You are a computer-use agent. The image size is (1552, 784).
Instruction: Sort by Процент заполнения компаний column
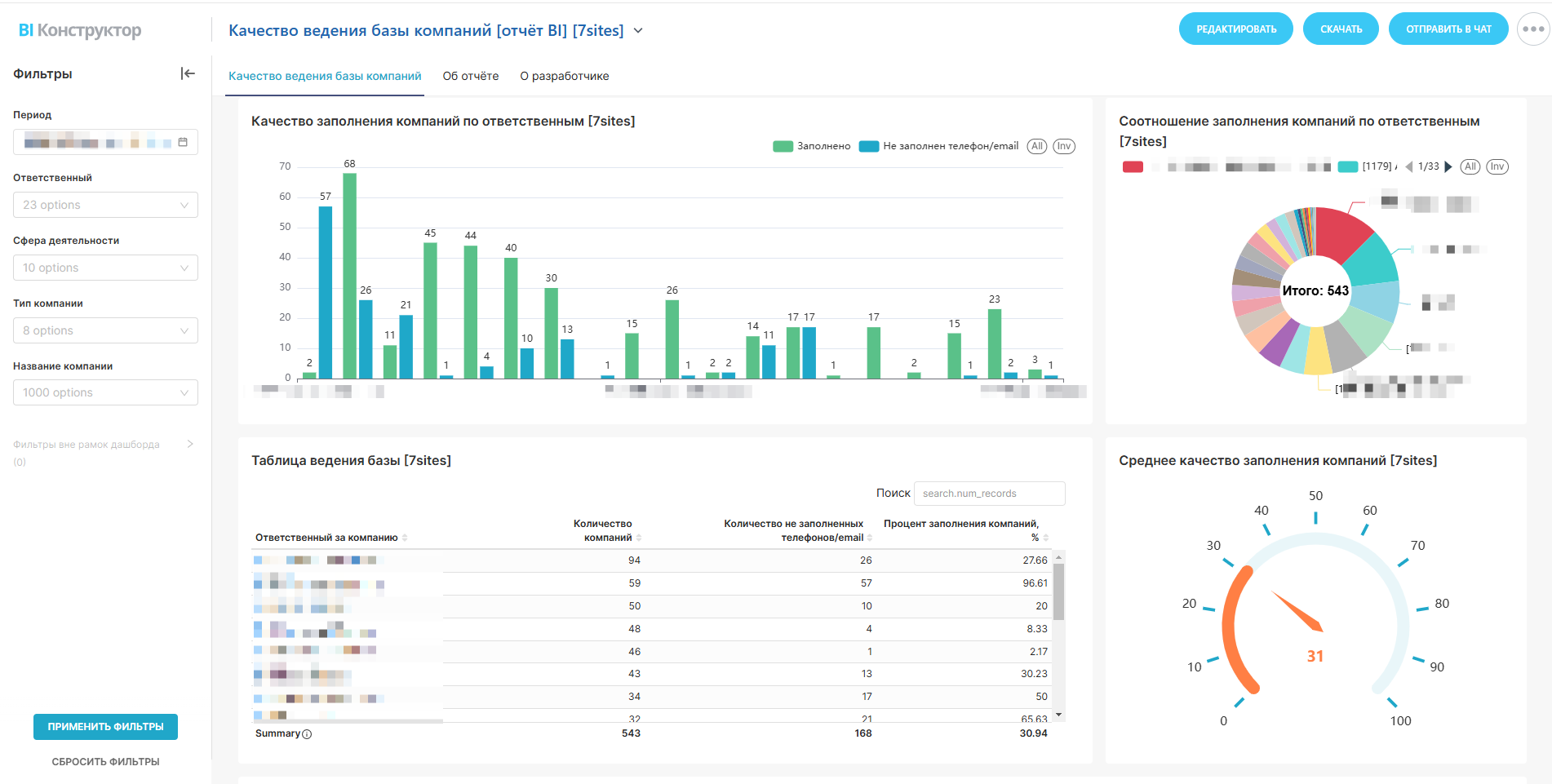pos(1045,538)
